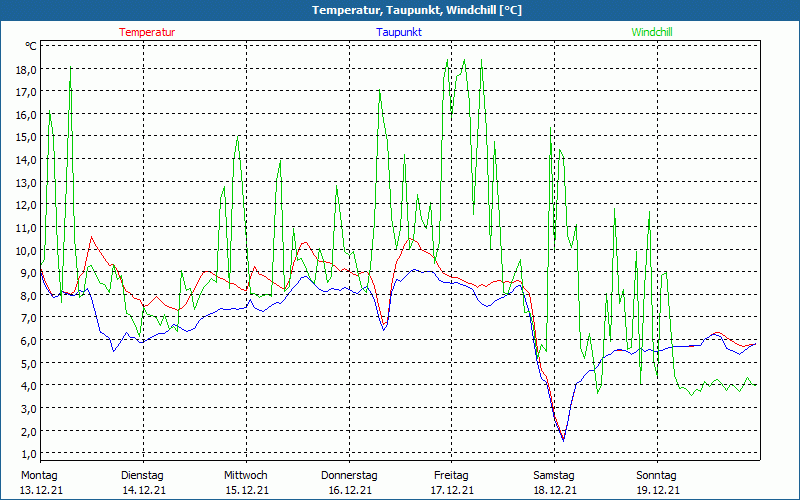Screen dimensions: 800x500
Task: Select the Dienstag day label
Action: coord(142,475)
